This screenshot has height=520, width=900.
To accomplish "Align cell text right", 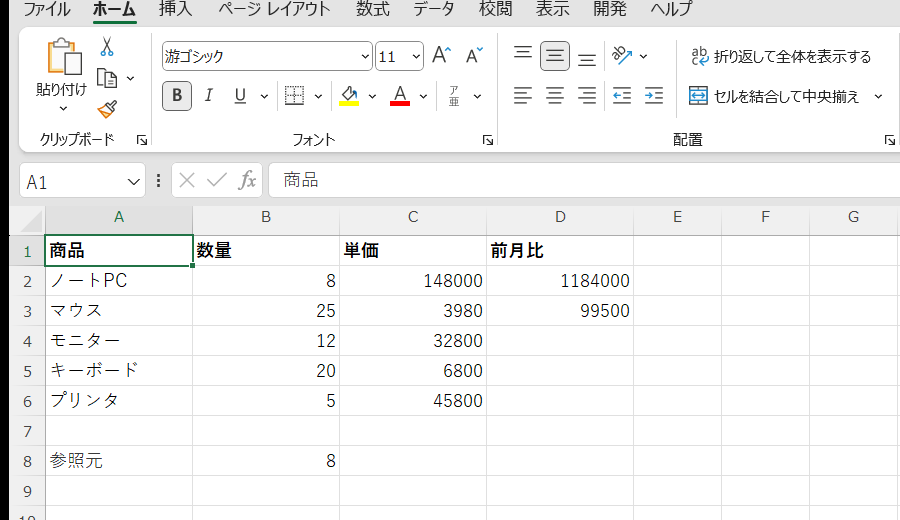I will pyautogui.click(x=587, y=95).
